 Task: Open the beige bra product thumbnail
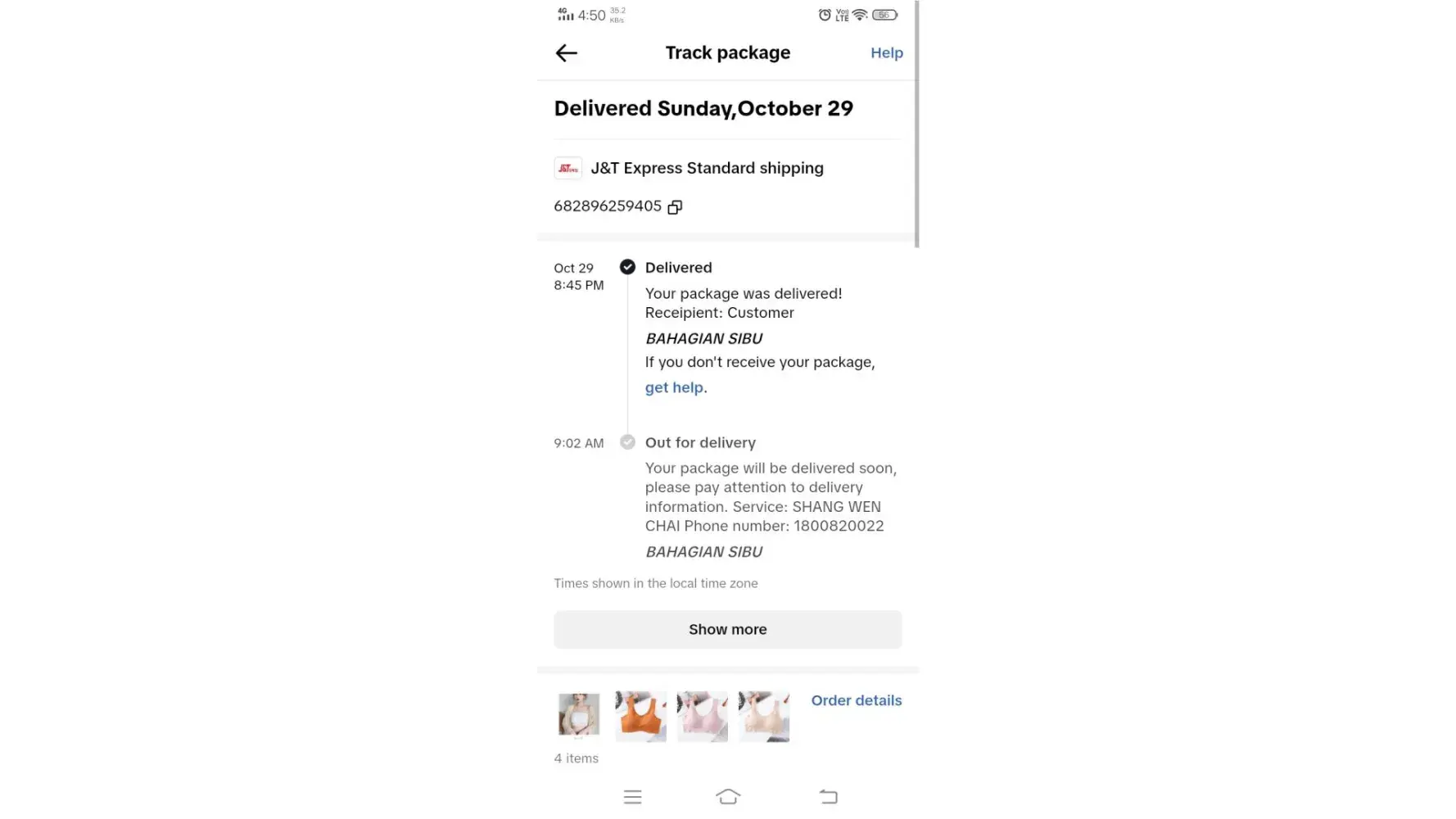[764, 716]
